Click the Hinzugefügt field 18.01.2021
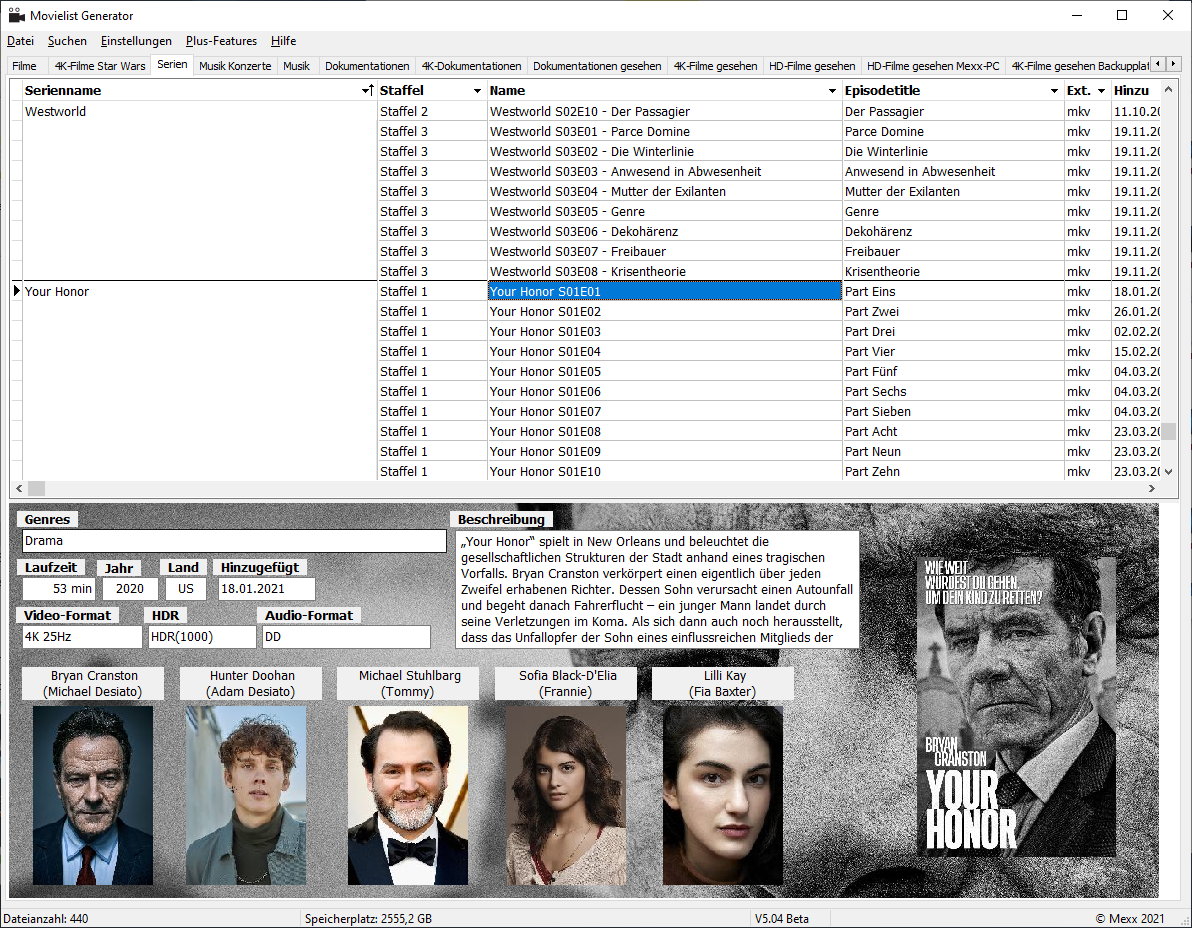 point(267,589)
